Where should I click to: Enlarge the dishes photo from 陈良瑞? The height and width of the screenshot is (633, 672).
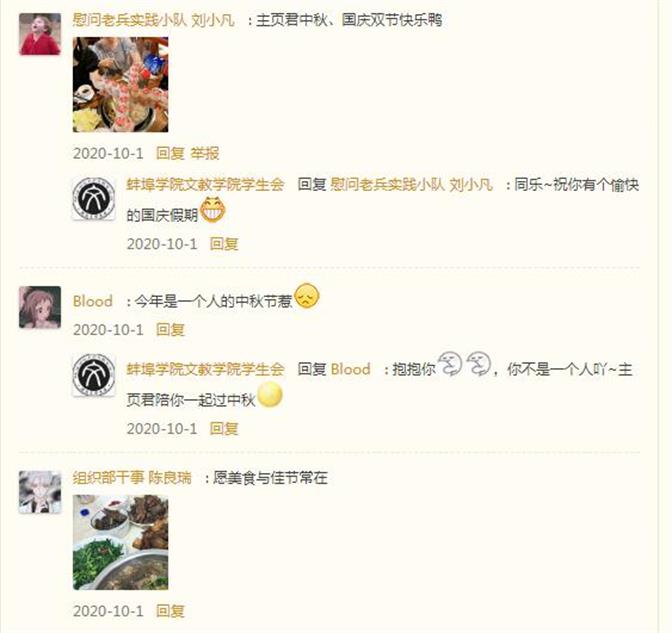click(120, 542)
